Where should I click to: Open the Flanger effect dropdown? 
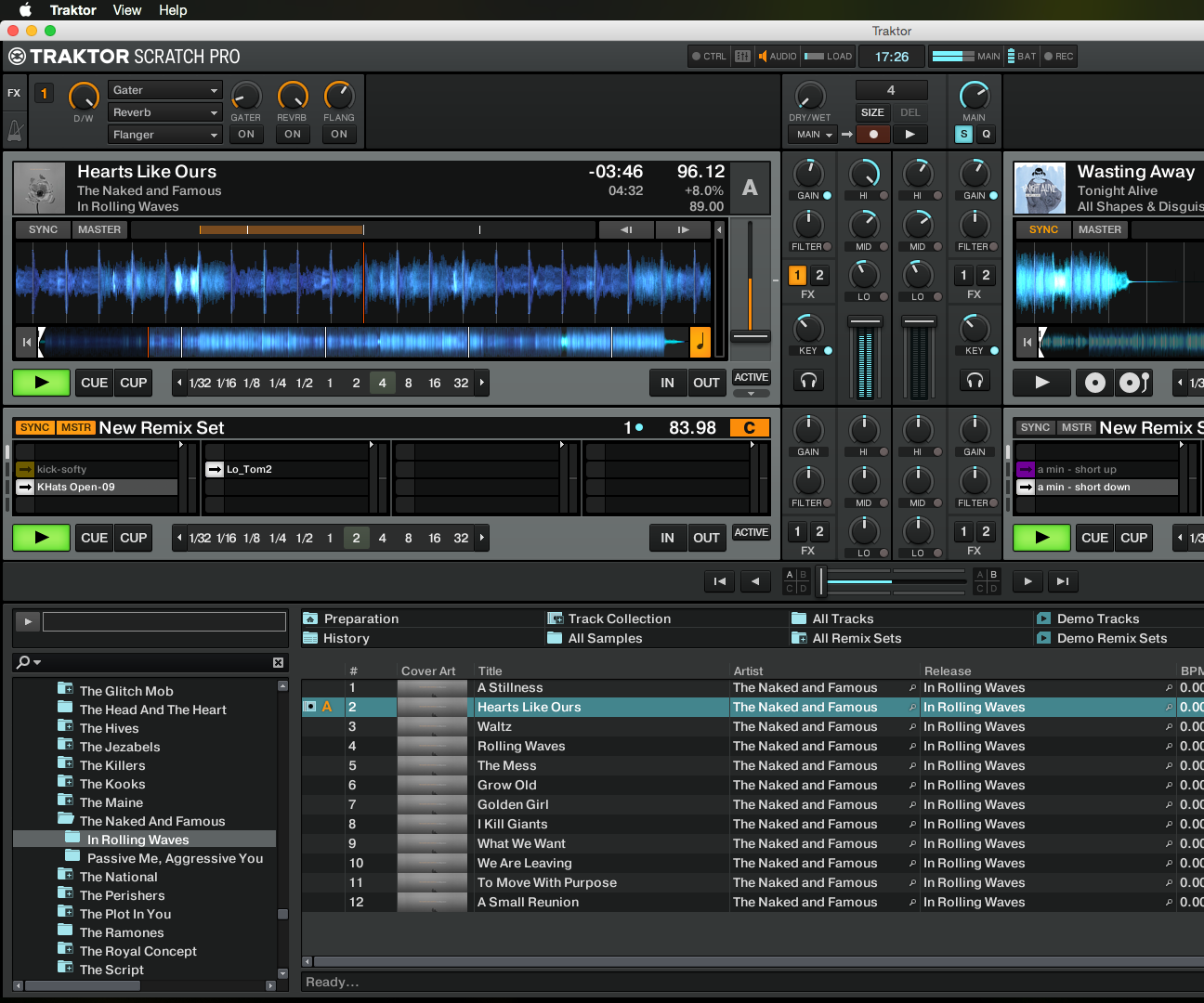[x=164, y=135]
